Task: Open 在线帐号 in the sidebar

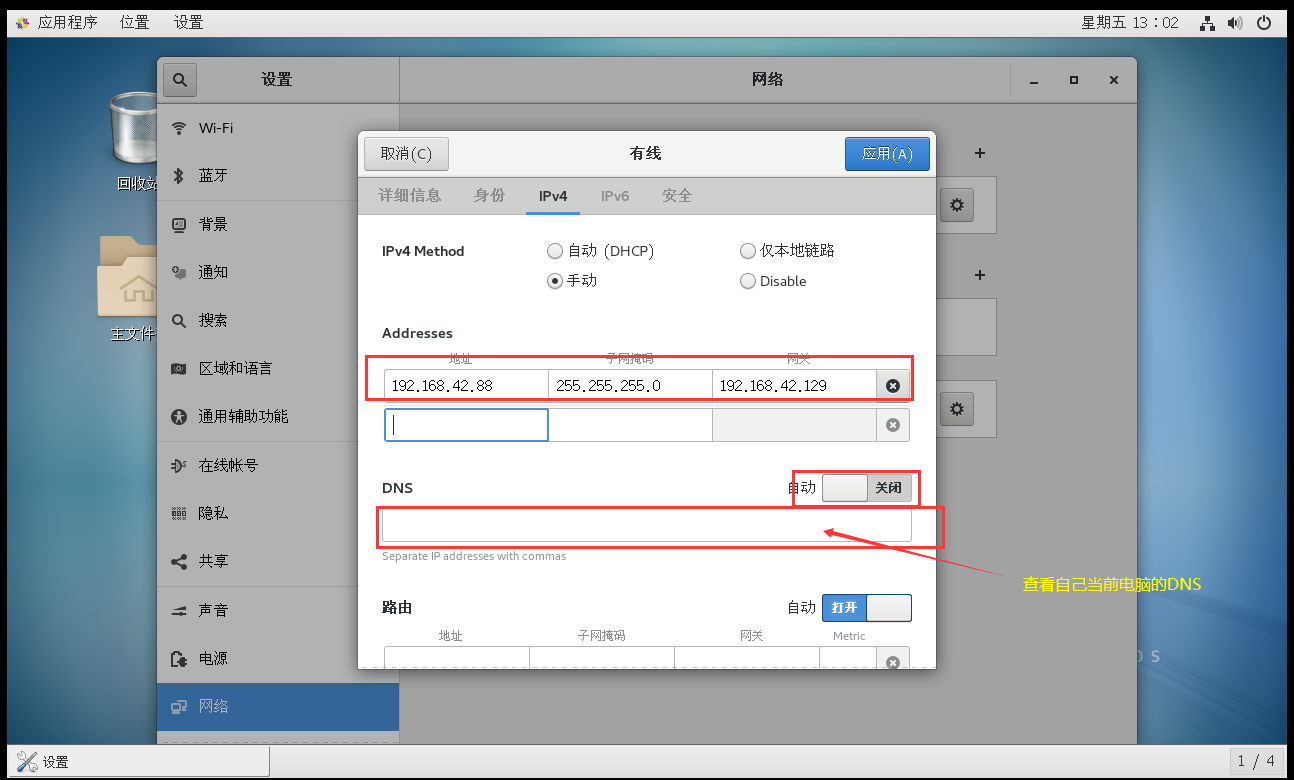Action: coord(278,465)
